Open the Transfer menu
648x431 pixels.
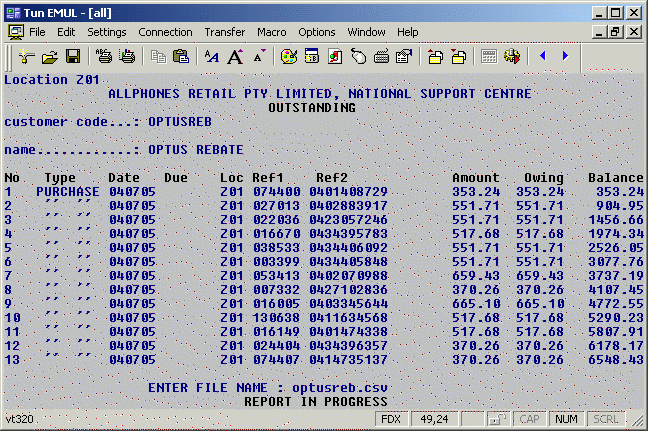point(224,32)
